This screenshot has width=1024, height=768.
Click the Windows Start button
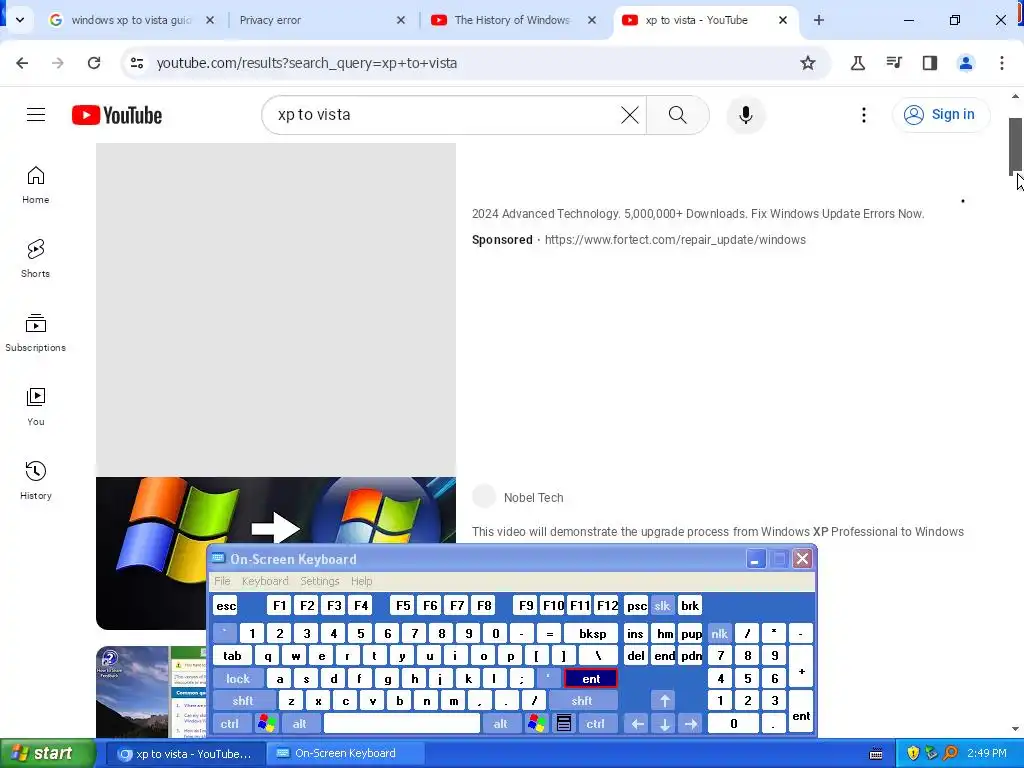[47, 753]
